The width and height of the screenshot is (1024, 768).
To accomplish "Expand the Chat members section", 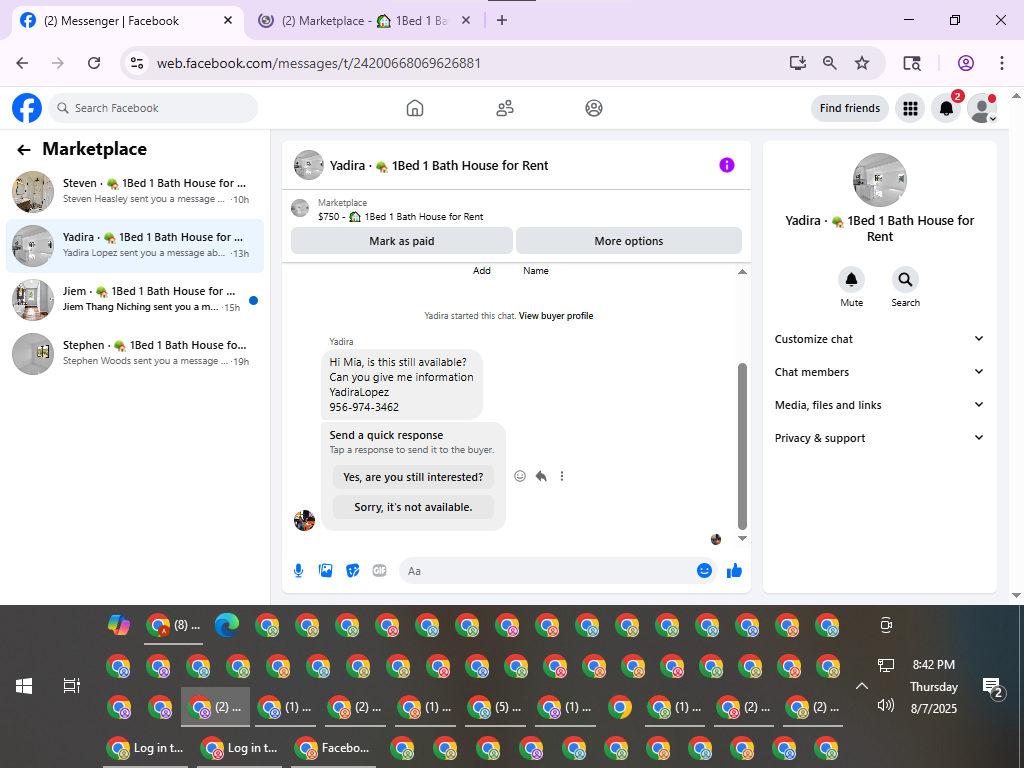I will 879,372.
